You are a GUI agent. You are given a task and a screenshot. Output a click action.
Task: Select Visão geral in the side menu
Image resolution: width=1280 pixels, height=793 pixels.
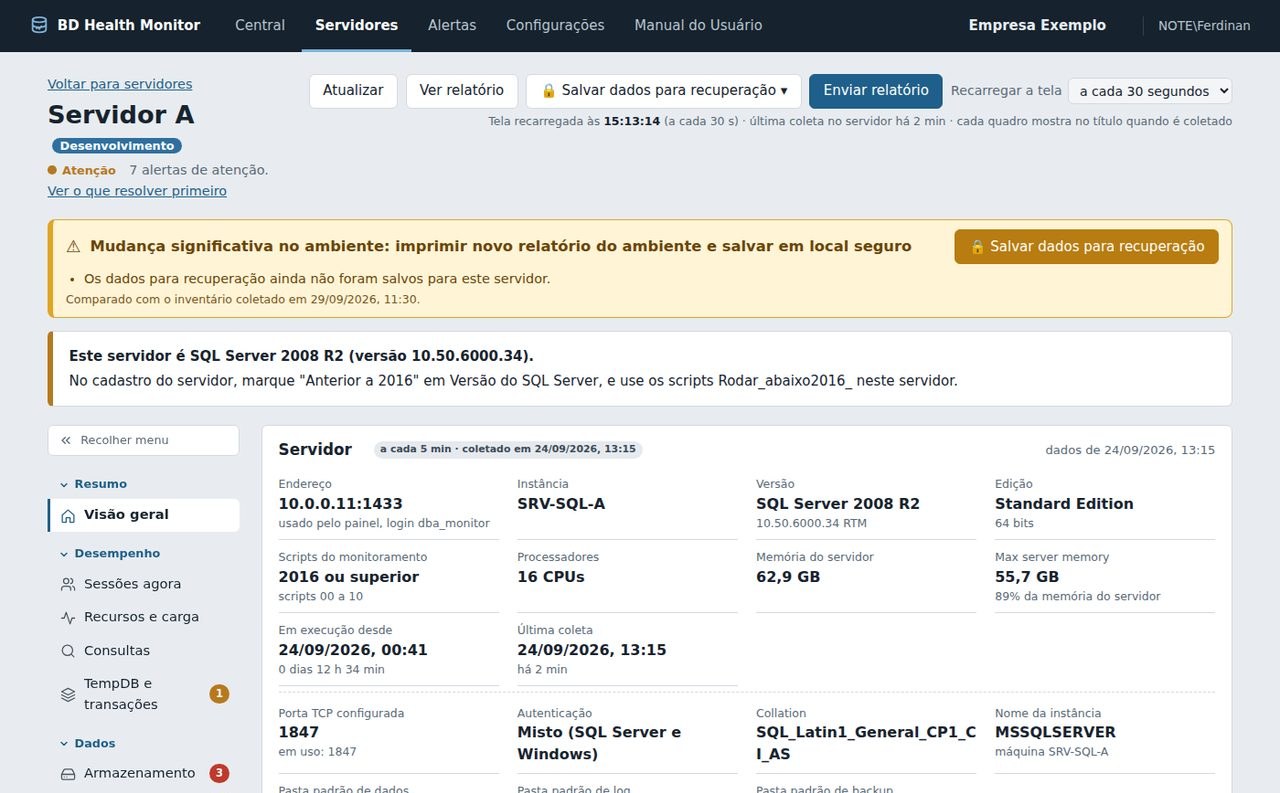coord(143,515)
